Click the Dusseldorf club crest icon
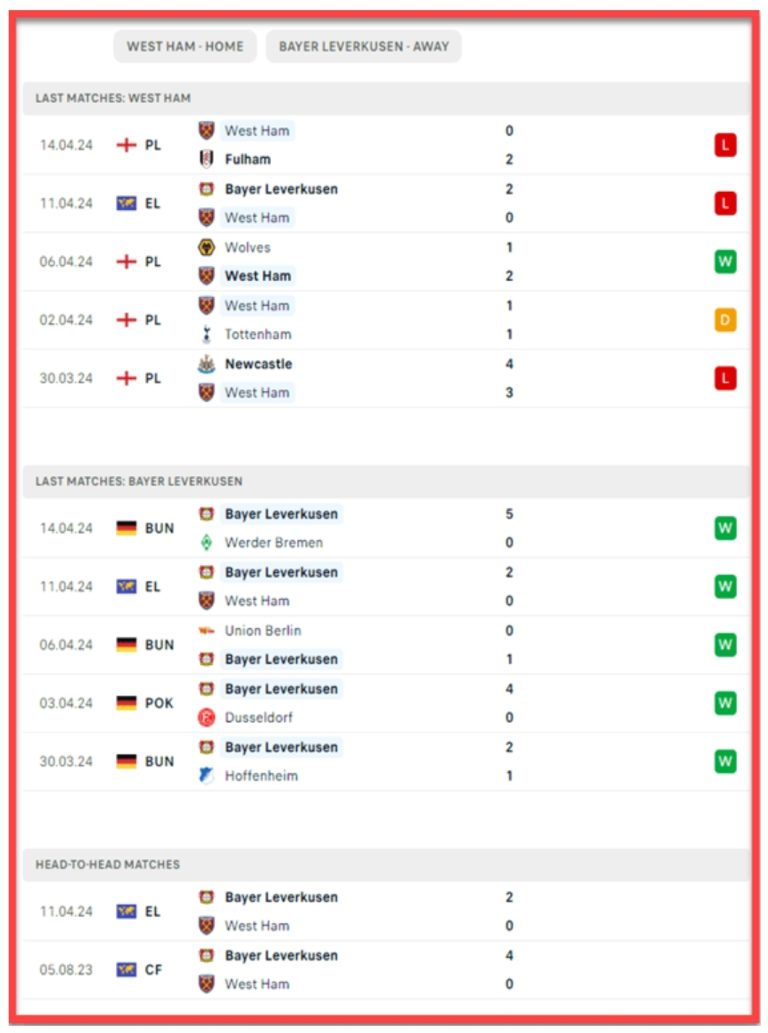The height and width of the screenshot is (1033, 768). point(206,717)
